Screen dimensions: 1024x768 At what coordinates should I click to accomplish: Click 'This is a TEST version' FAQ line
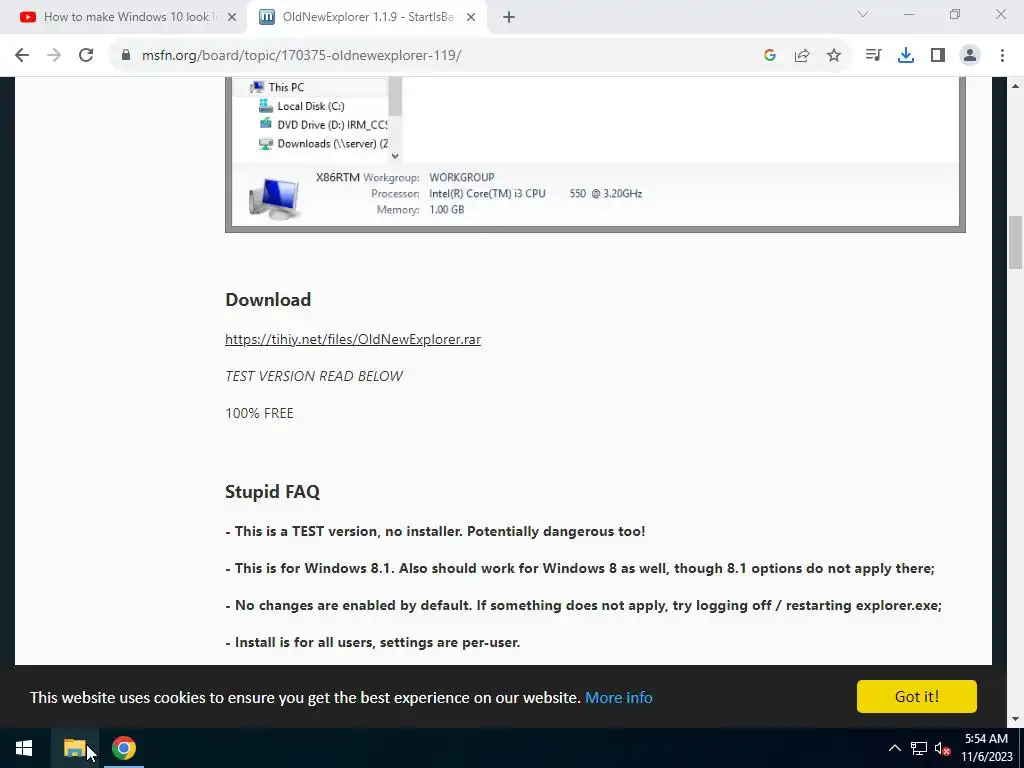coord(436,532)
